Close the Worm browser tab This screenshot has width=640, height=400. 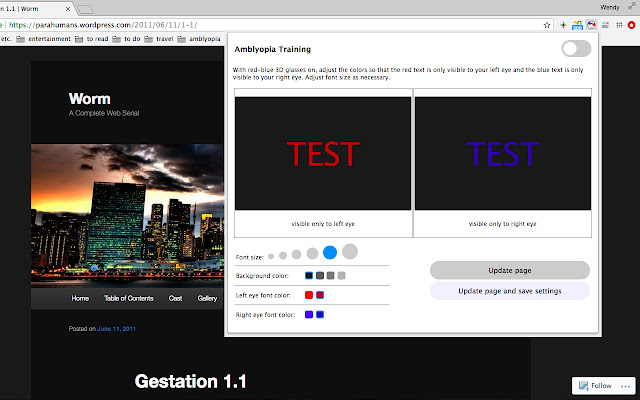[x=68, y=9]
